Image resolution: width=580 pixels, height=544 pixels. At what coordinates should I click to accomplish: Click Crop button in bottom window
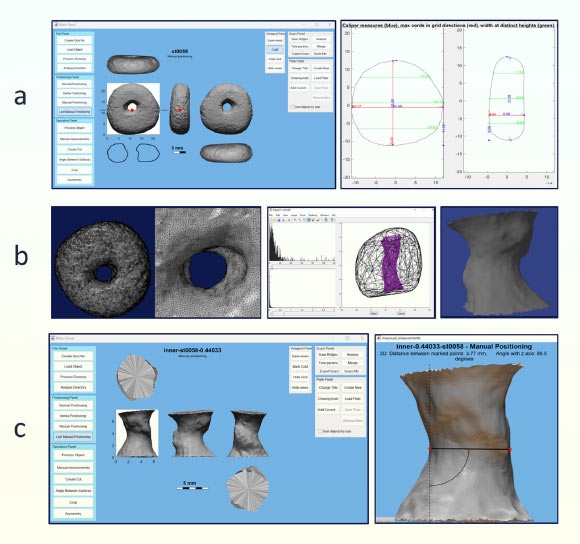click(73, 502)
